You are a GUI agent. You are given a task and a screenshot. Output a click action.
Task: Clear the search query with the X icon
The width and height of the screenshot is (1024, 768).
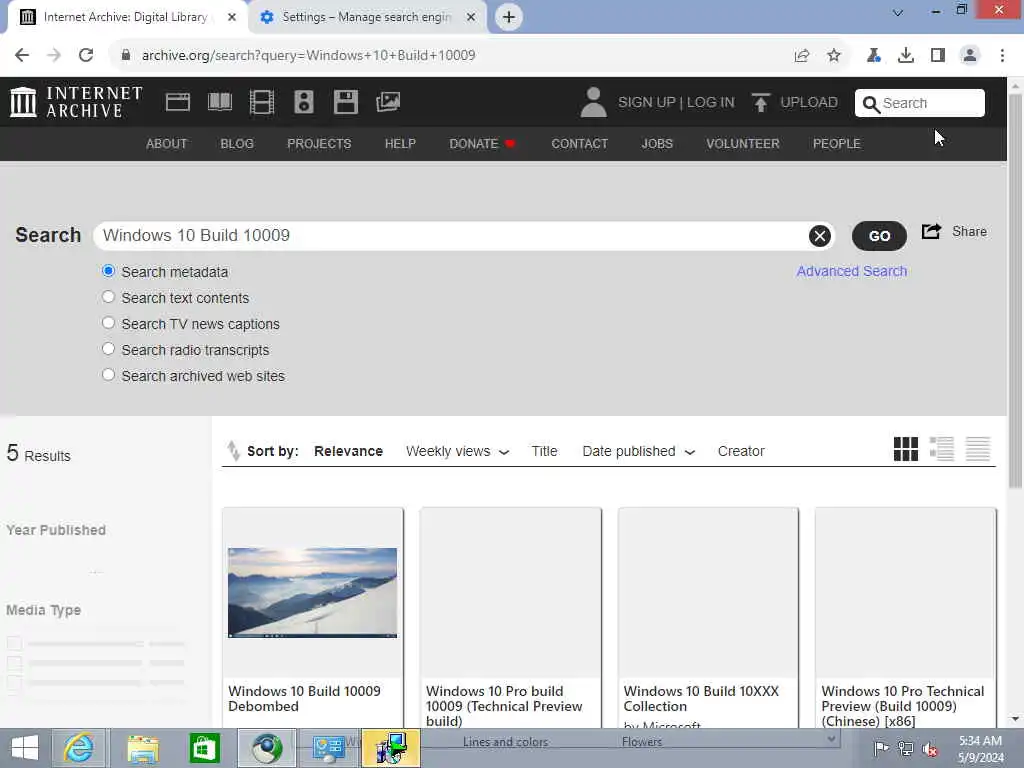(x=820, y=236)
